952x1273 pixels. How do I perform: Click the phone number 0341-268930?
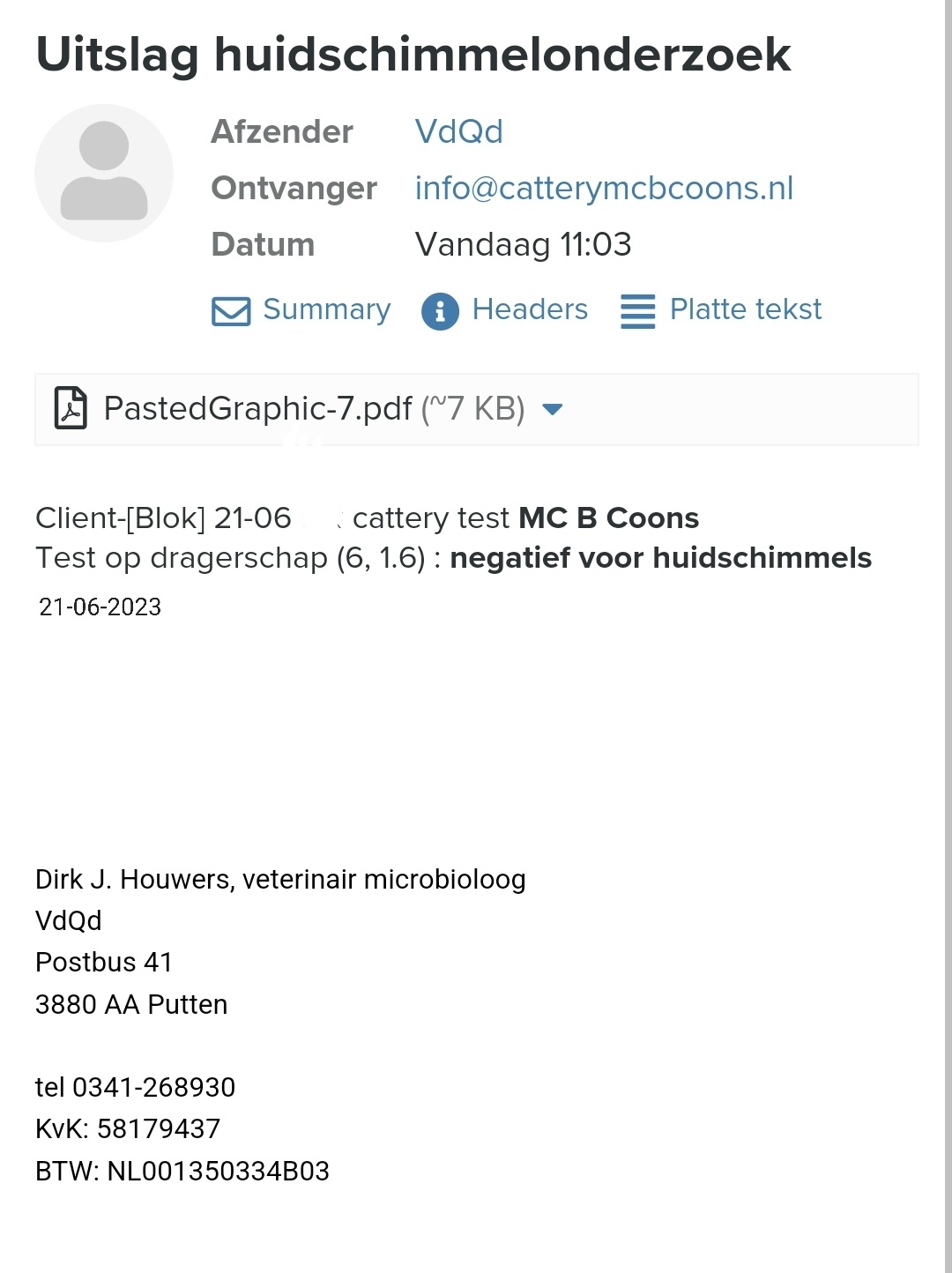(153, 1087)
